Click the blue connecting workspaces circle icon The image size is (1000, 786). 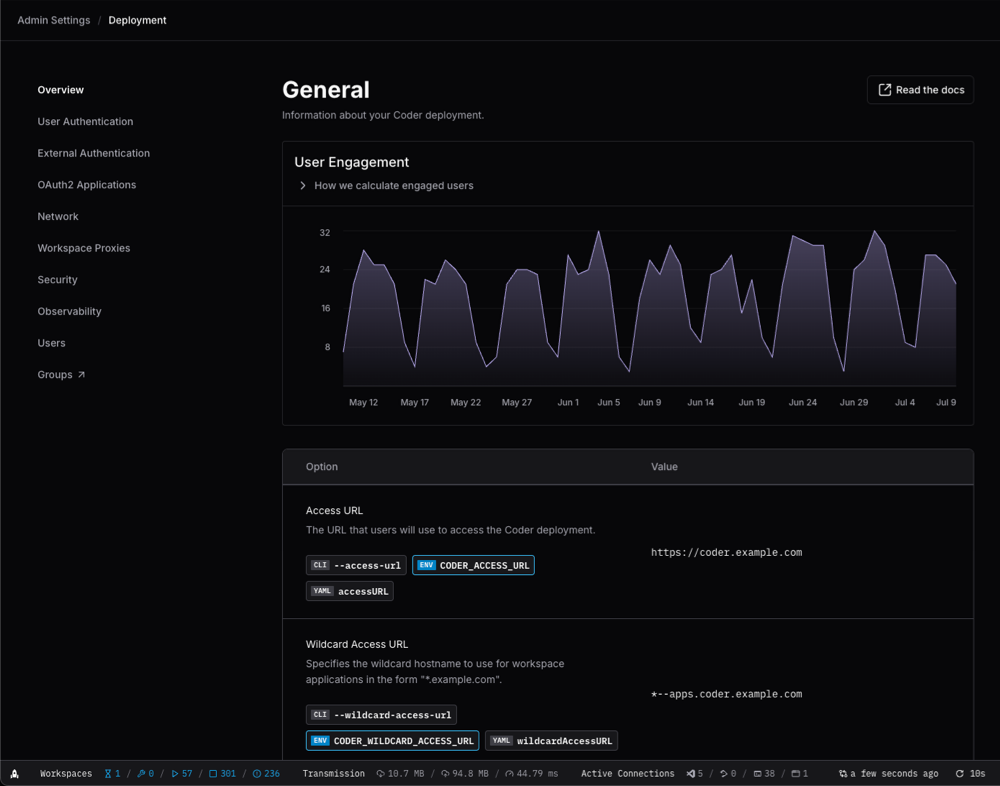point(255,773)
